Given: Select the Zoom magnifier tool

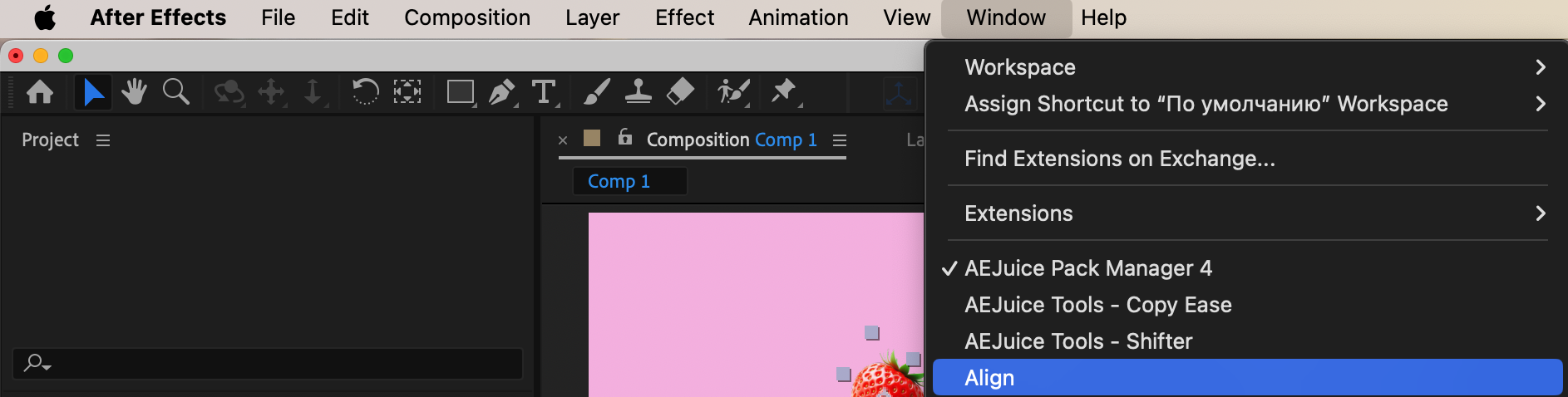Looking at the screenshot, I should (175, 91).
